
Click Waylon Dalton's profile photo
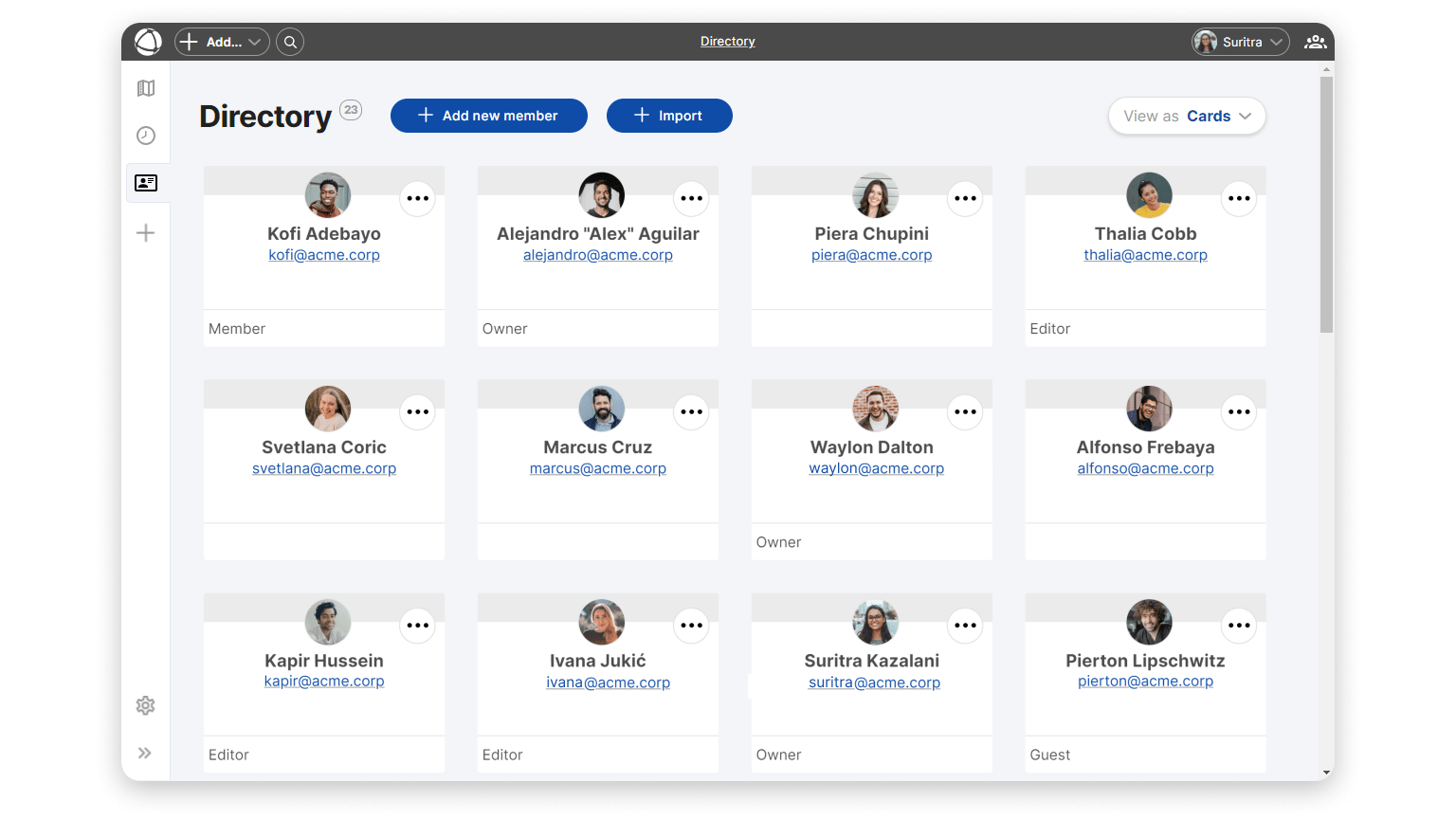(875, 409)
